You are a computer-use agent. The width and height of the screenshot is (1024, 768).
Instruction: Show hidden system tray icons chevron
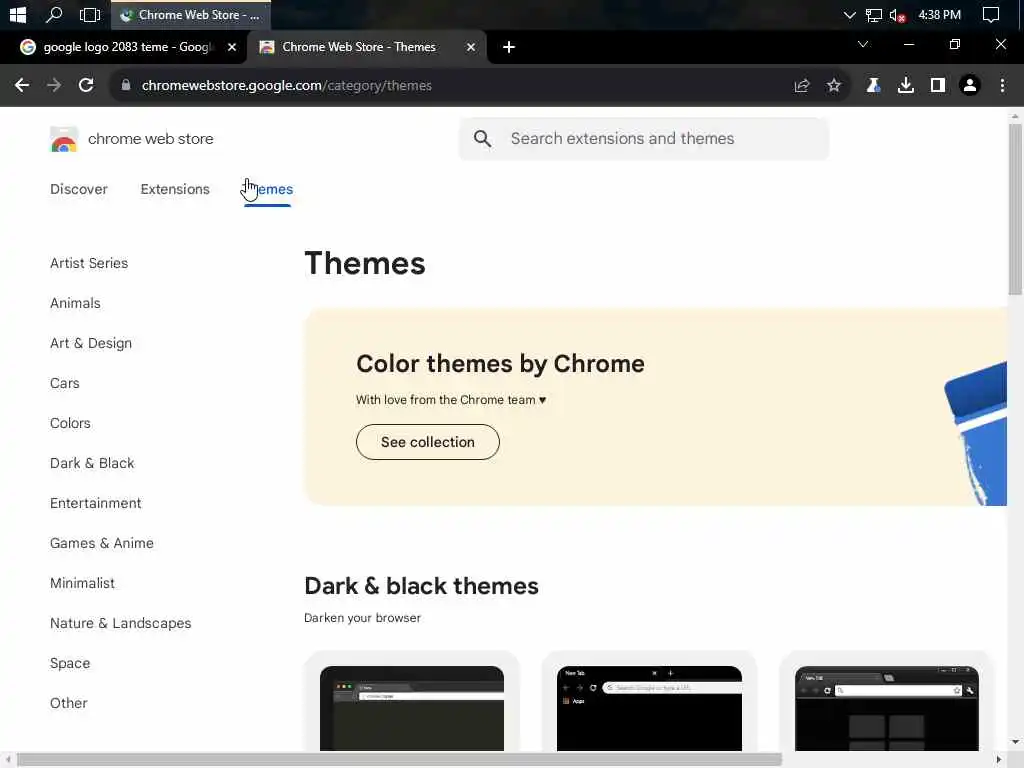pos(849,14)
